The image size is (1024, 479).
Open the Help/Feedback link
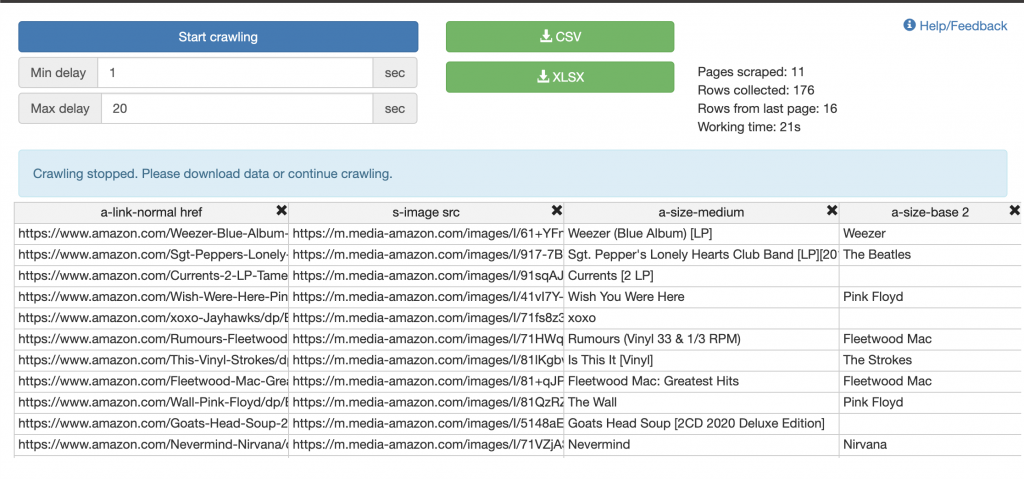[962, 26]
